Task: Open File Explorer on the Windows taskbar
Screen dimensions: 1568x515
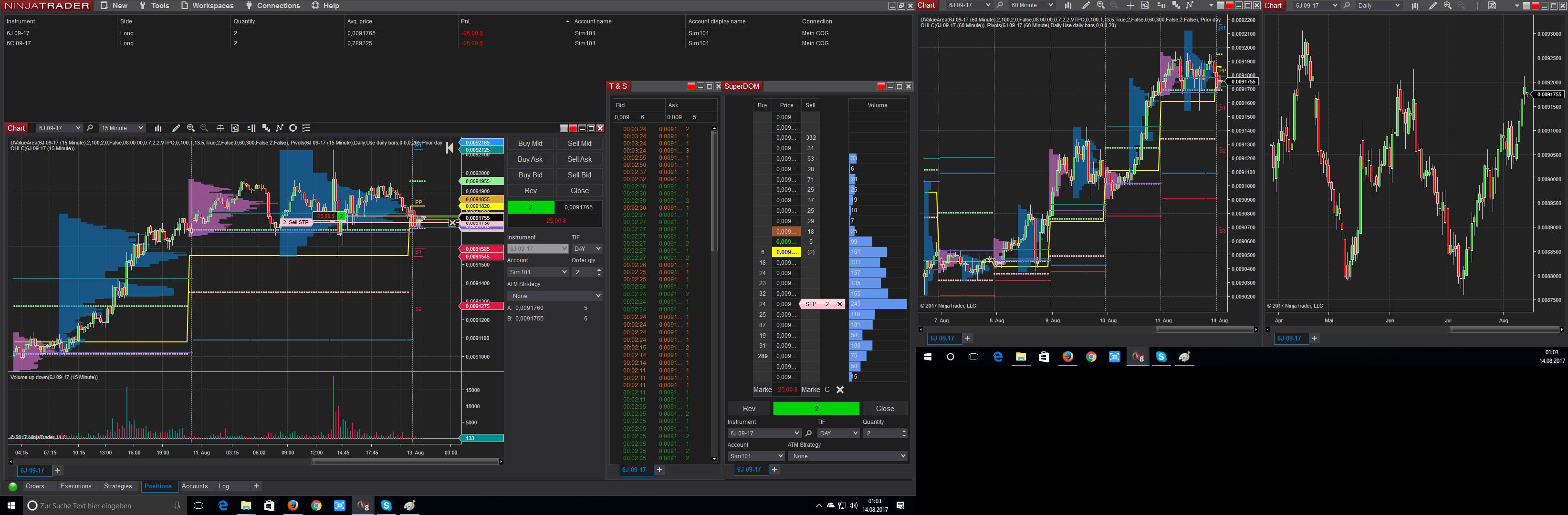Action: click(x=246, y=505)
